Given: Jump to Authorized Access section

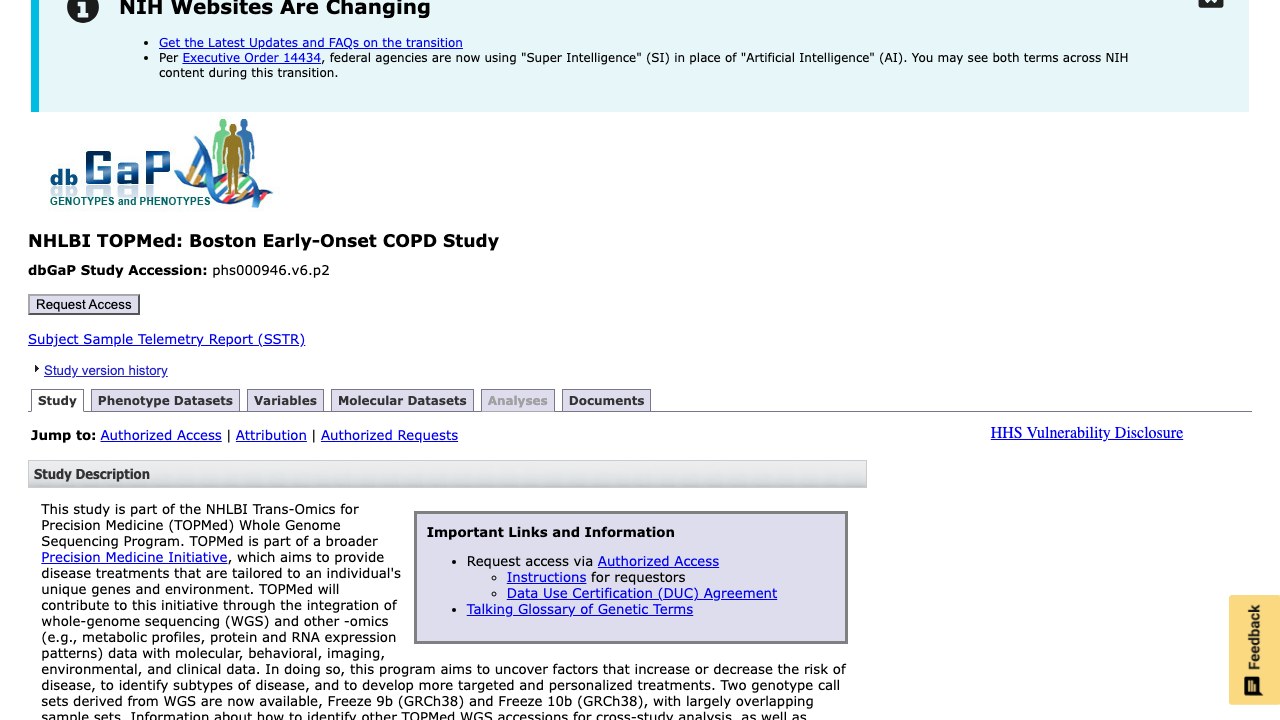Looking at the screenshot, I should click(x=161, y=435).
